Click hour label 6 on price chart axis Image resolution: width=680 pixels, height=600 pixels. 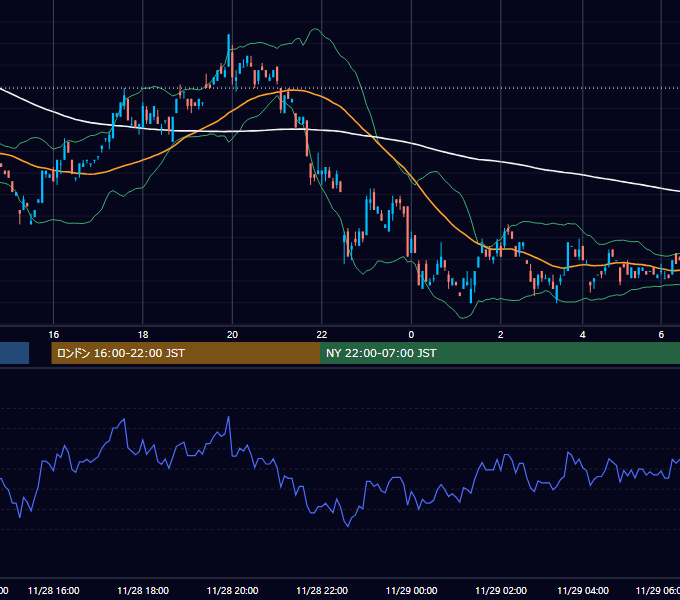click(661, 334)
